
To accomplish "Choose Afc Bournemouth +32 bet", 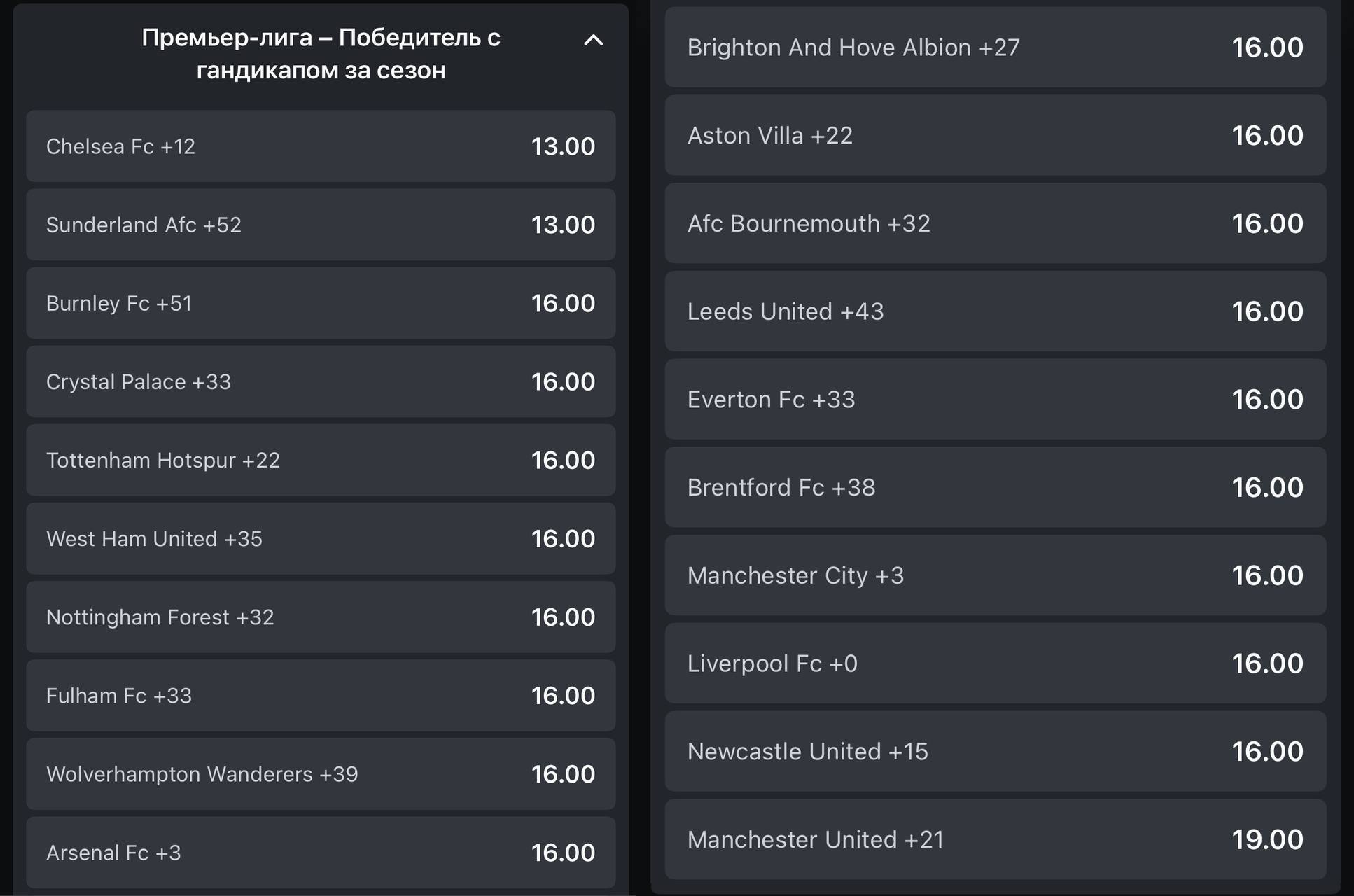I will [996, 223].
